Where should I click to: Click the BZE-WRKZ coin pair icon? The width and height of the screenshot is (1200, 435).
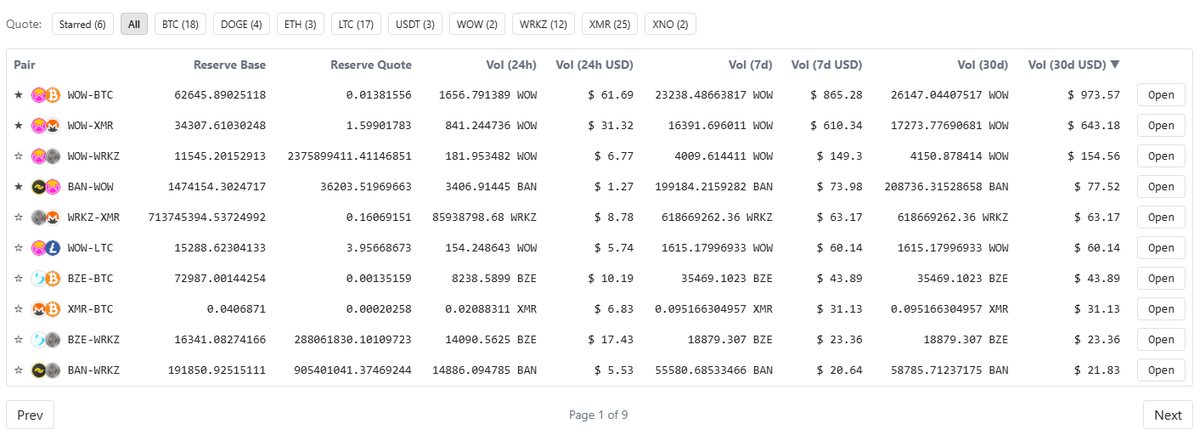(46, 339)
